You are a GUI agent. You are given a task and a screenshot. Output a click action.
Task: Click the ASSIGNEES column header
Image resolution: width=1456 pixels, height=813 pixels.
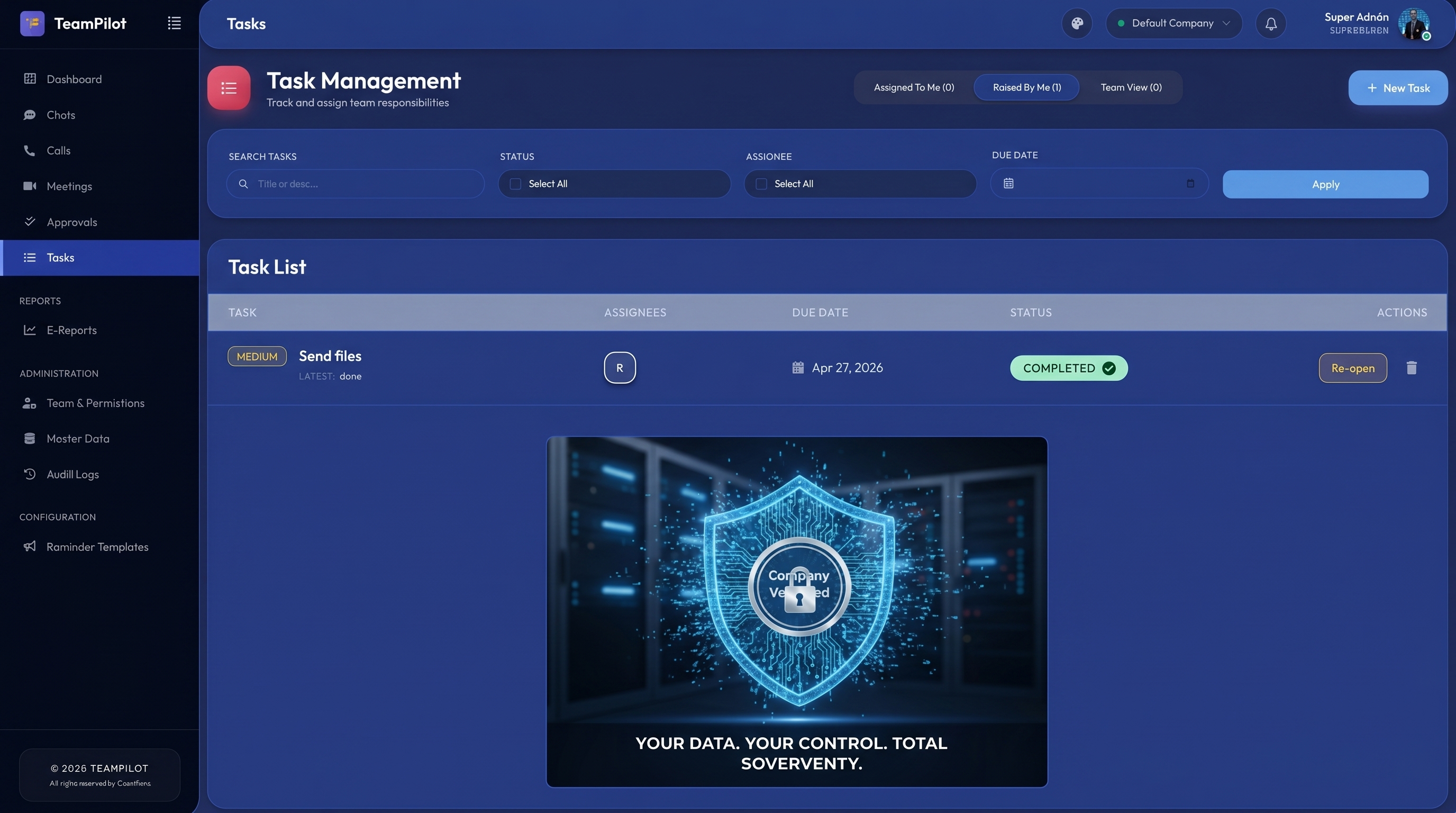pyautogui.click(x=635, y=312)
